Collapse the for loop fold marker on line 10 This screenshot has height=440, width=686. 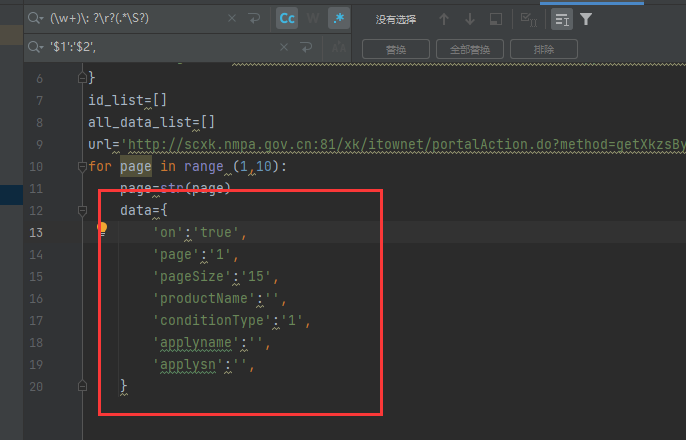[x=82, y=167]
